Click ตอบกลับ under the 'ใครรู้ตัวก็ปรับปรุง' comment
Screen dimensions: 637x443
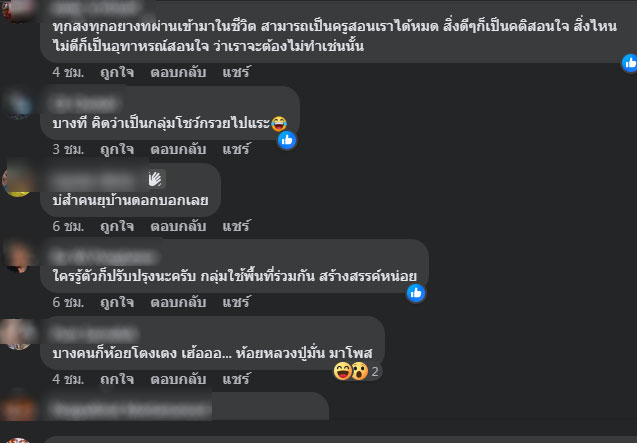tap(178, 302)
